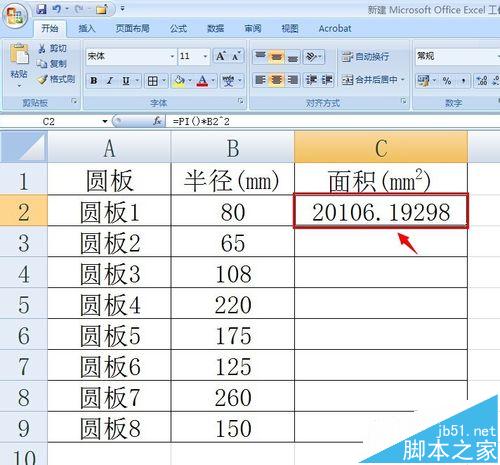Launch the 剪贴板 pane dialog
Image resolution: width=500 pixels, height=465 pixels.
[74, 101]
